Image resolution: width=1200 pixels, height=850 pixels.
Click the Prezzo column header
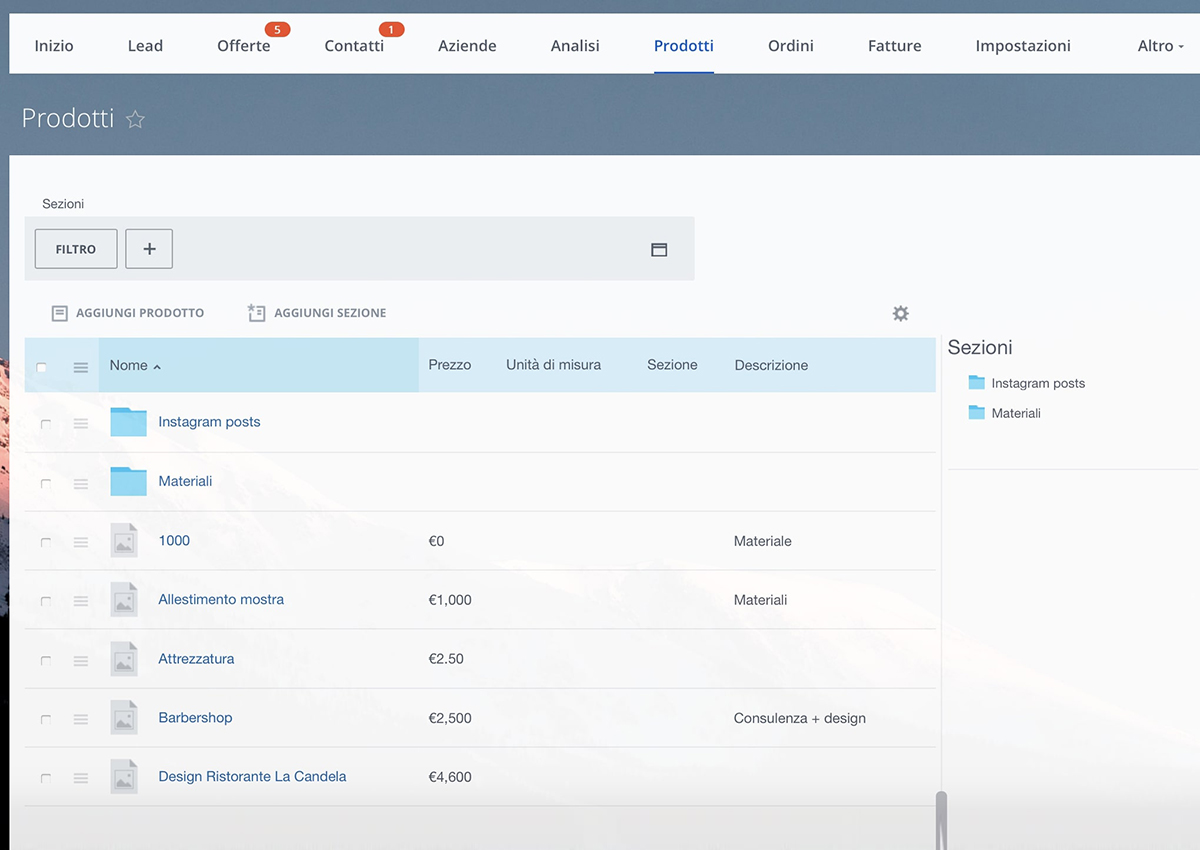pyautogui.click(x=450, y=365)
